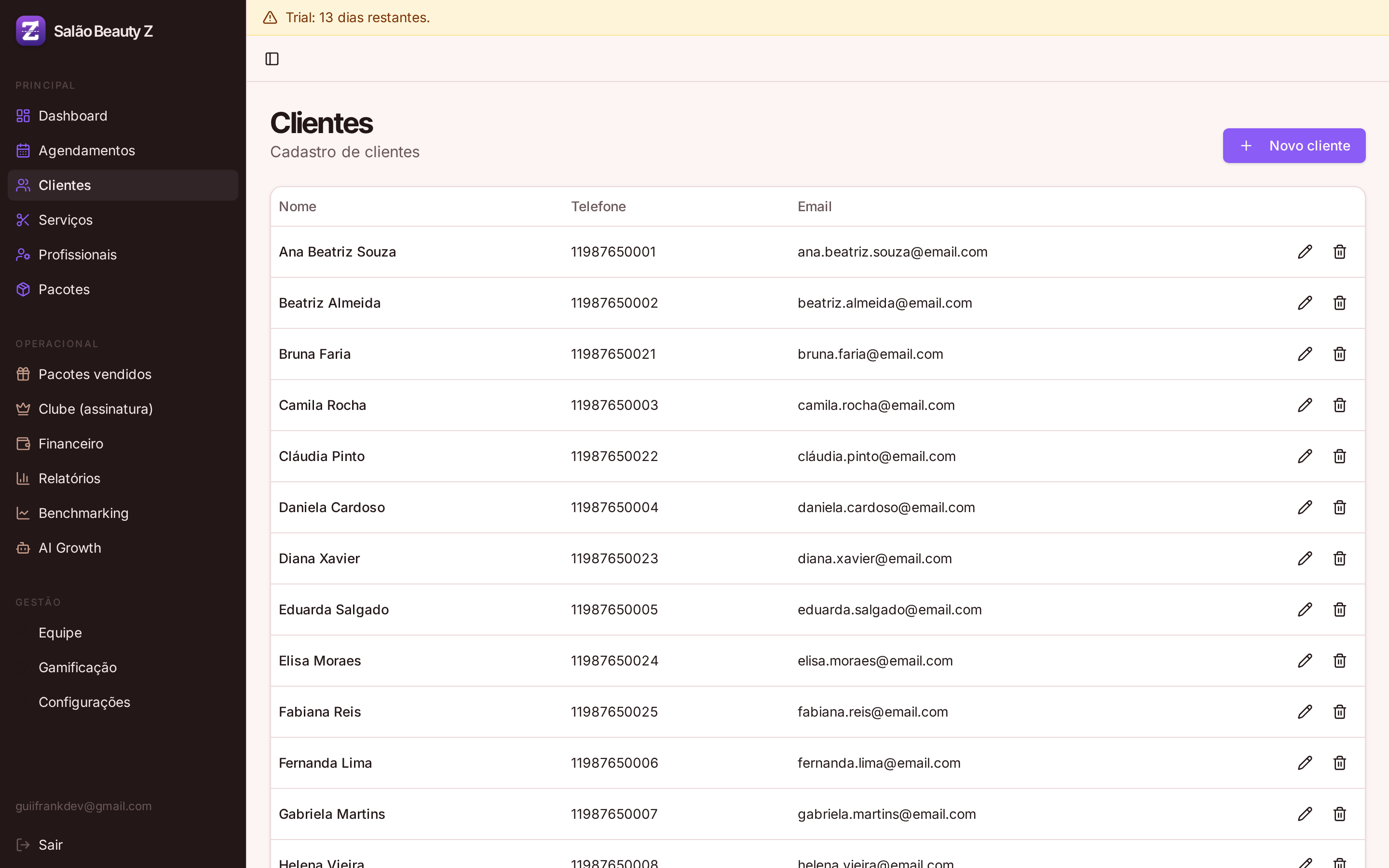Screen dimensions: 1389x868
Task: Delete client Fernanda Lima
Action: click(x=1340, y=762)
